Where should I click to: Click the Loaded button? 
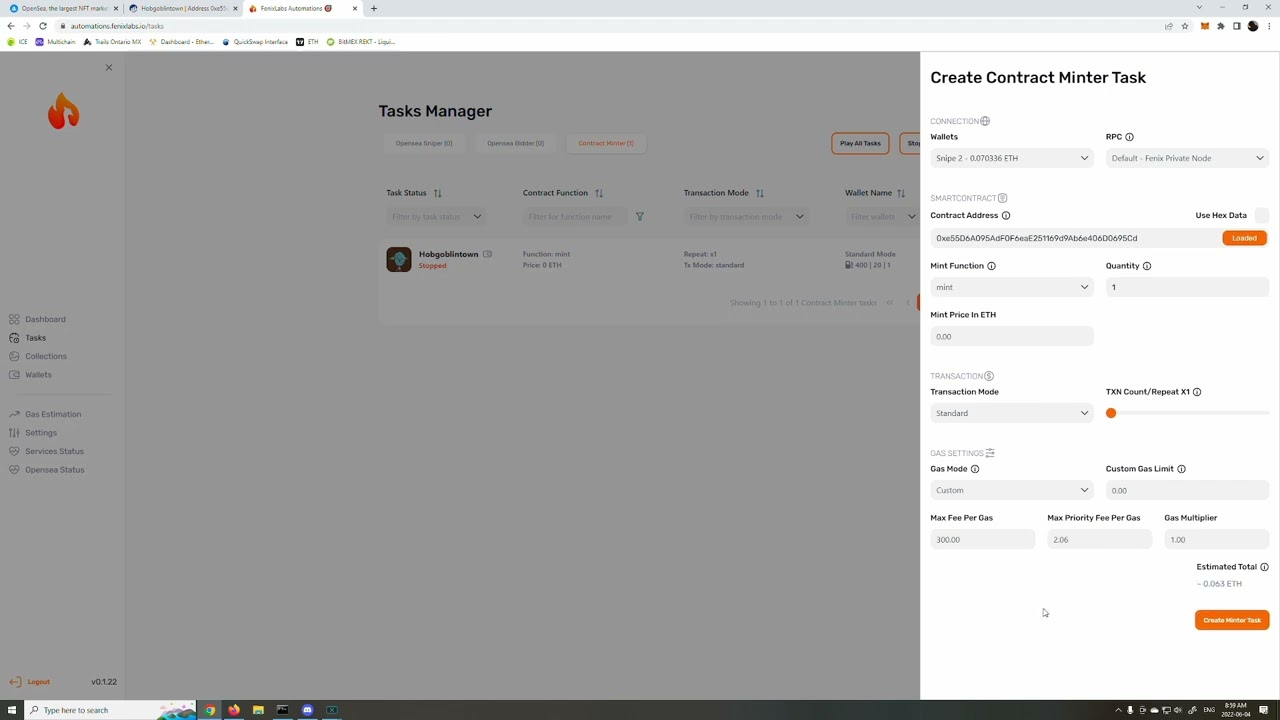point(1244,238)
